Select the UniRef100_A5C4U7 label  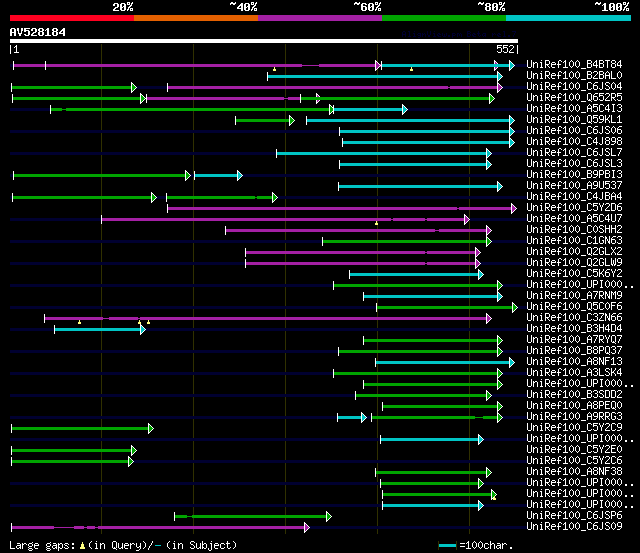click(x=574, y=219)
